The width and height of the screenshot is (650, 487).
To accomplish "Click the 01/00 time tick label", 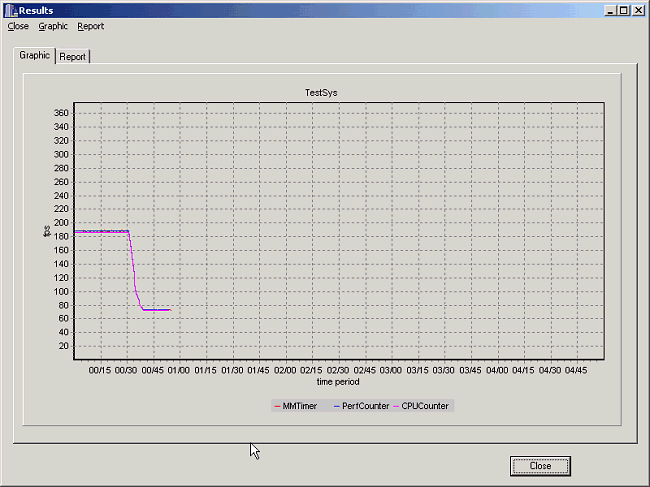I will click(179, 370).
